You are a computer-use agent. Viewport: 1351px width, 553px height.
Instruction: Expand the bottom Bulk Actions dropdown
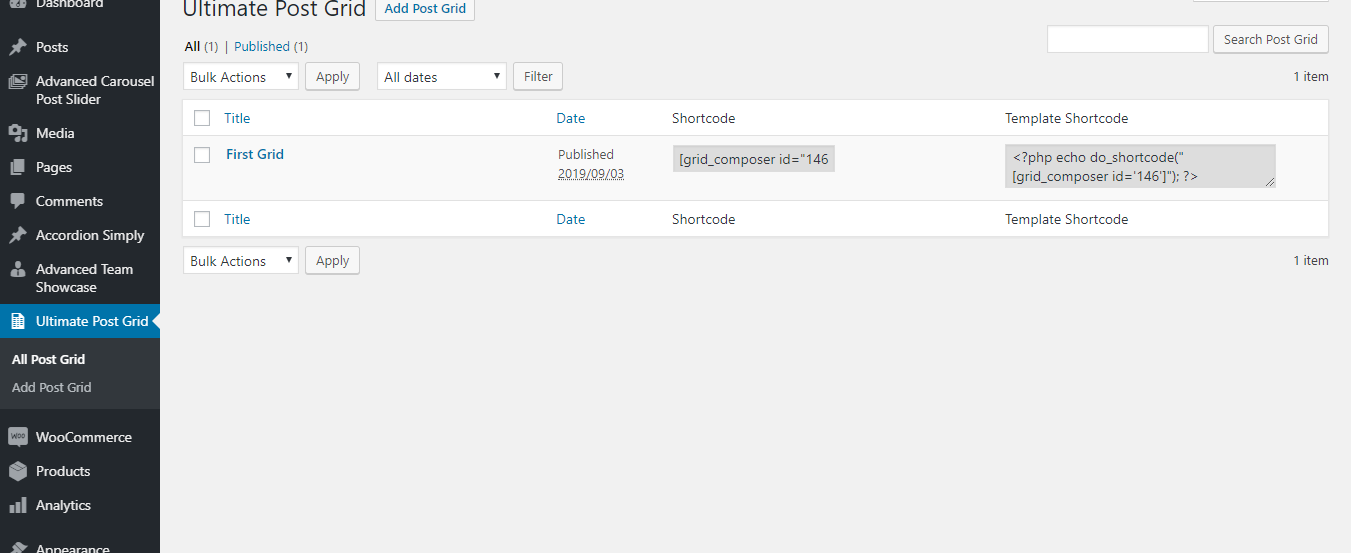tap(241, 260)
